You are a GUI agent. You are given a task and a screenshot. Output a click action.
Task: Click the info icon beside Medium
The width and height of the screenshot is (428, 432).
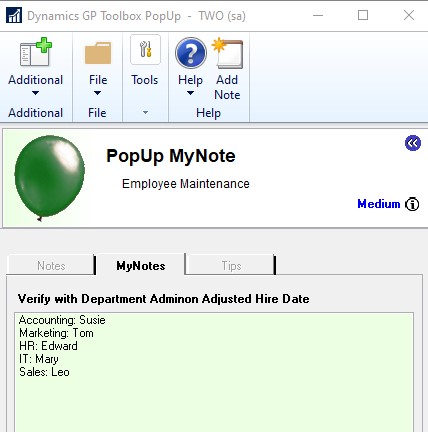coord(412,204)
